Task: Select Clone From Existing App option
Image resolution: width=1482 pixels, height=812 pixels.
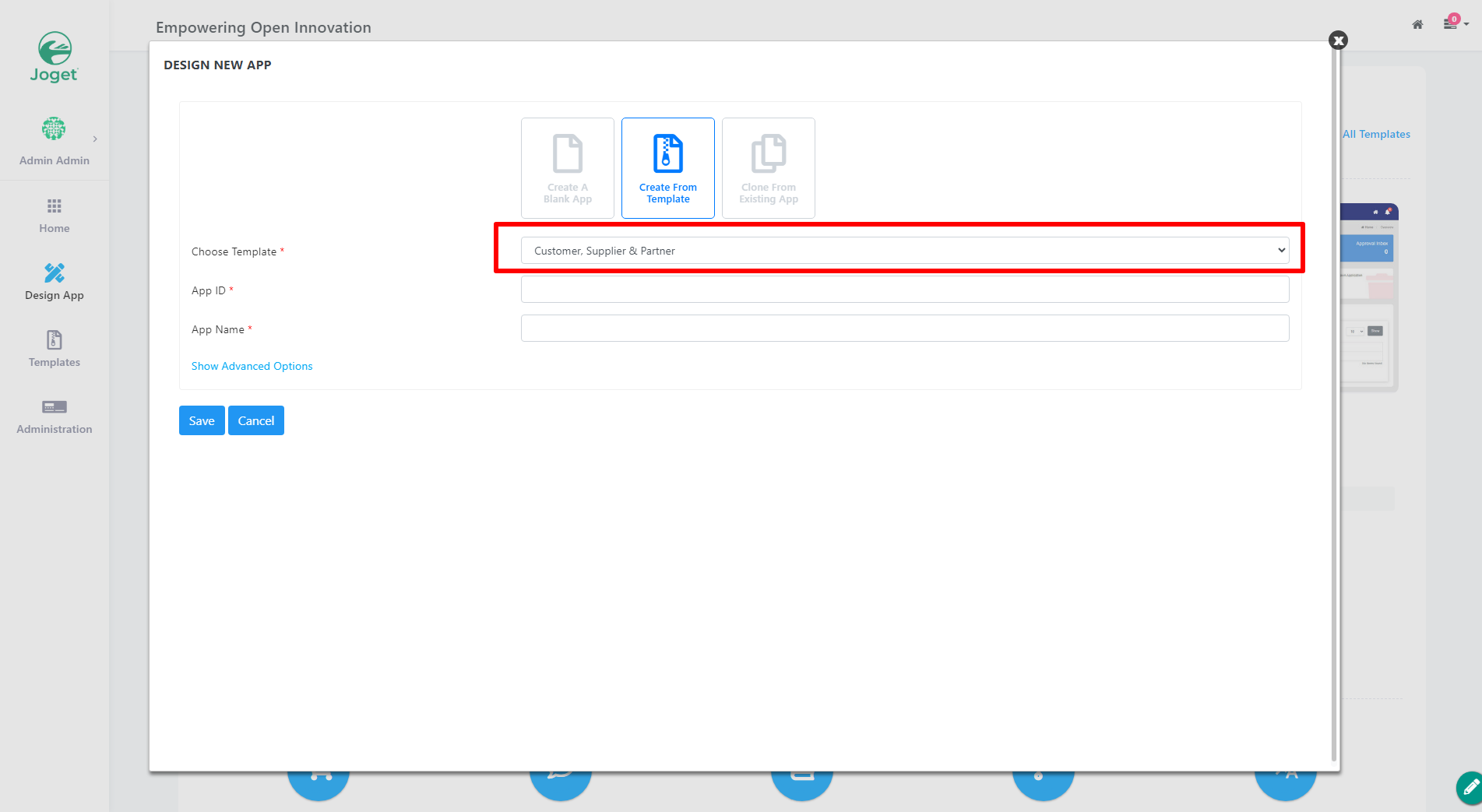Action: 769,168
